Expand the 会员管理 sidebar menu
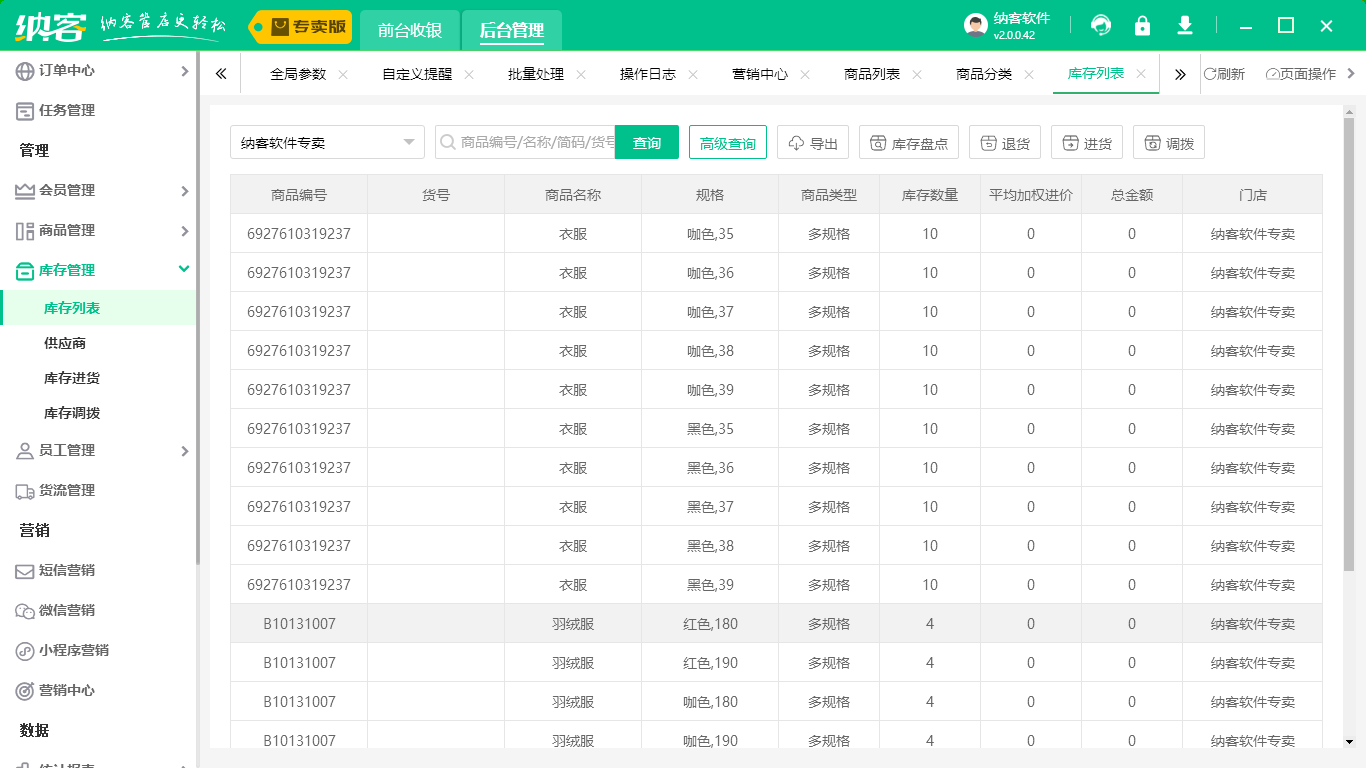The height and width of the screenshot is (768, 1366). click(100, 190)
